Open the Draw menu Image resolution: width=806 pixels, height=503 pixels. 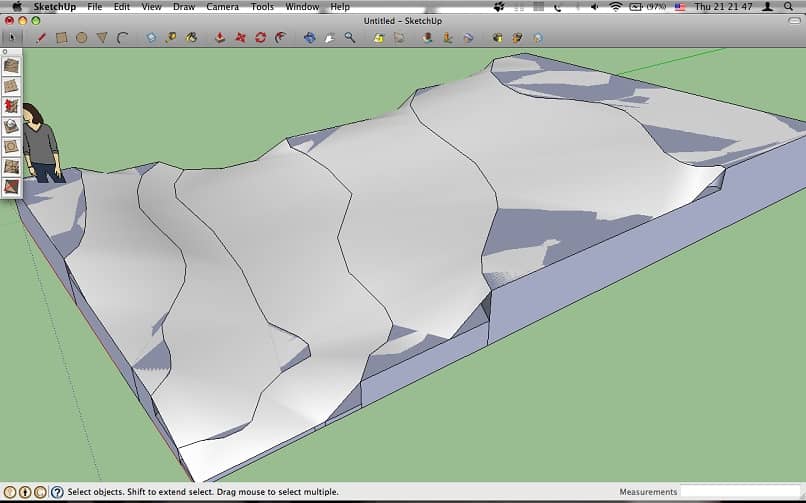click(x=184, y=6)
